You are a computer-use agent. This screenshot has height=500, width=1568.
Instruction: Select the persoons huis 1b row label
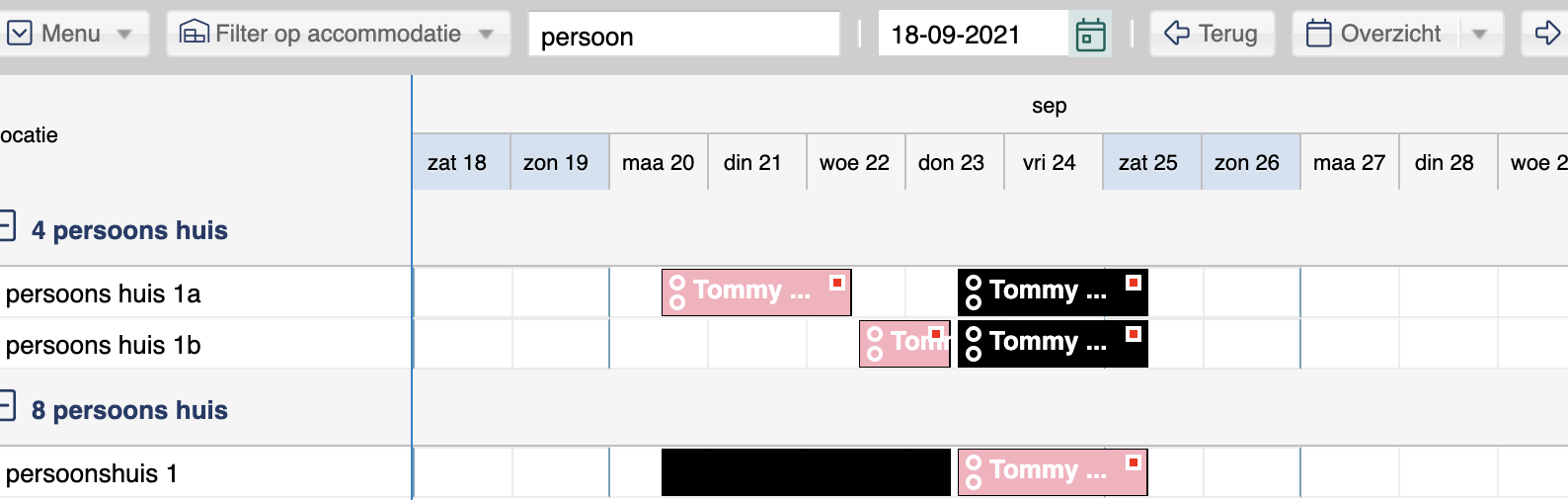click(x=103, y=345)
